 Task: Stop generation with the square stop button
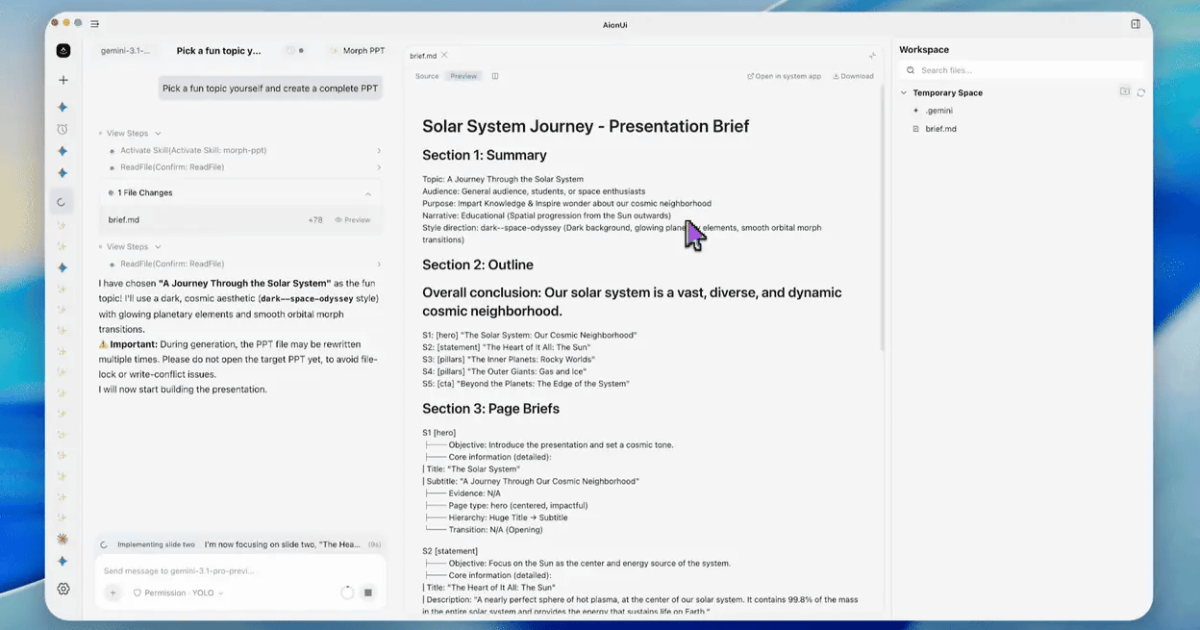(x=367, y=593)
